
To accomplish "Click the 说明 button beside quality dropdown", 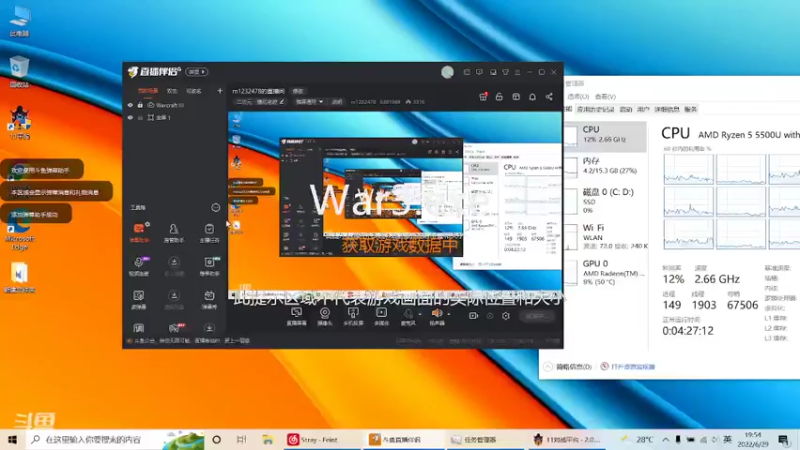I will [337, 102].
